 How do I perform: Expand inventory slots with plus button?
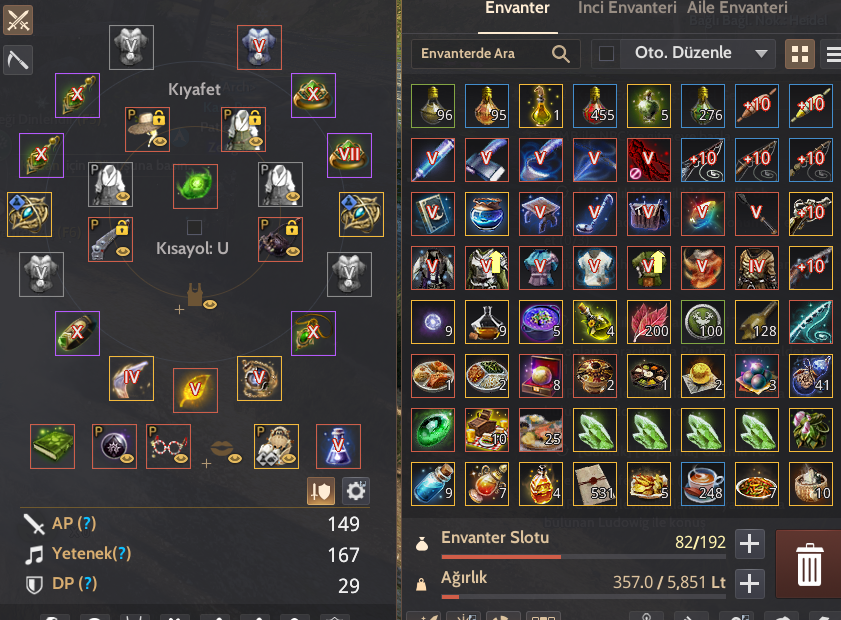pos(749,543)
